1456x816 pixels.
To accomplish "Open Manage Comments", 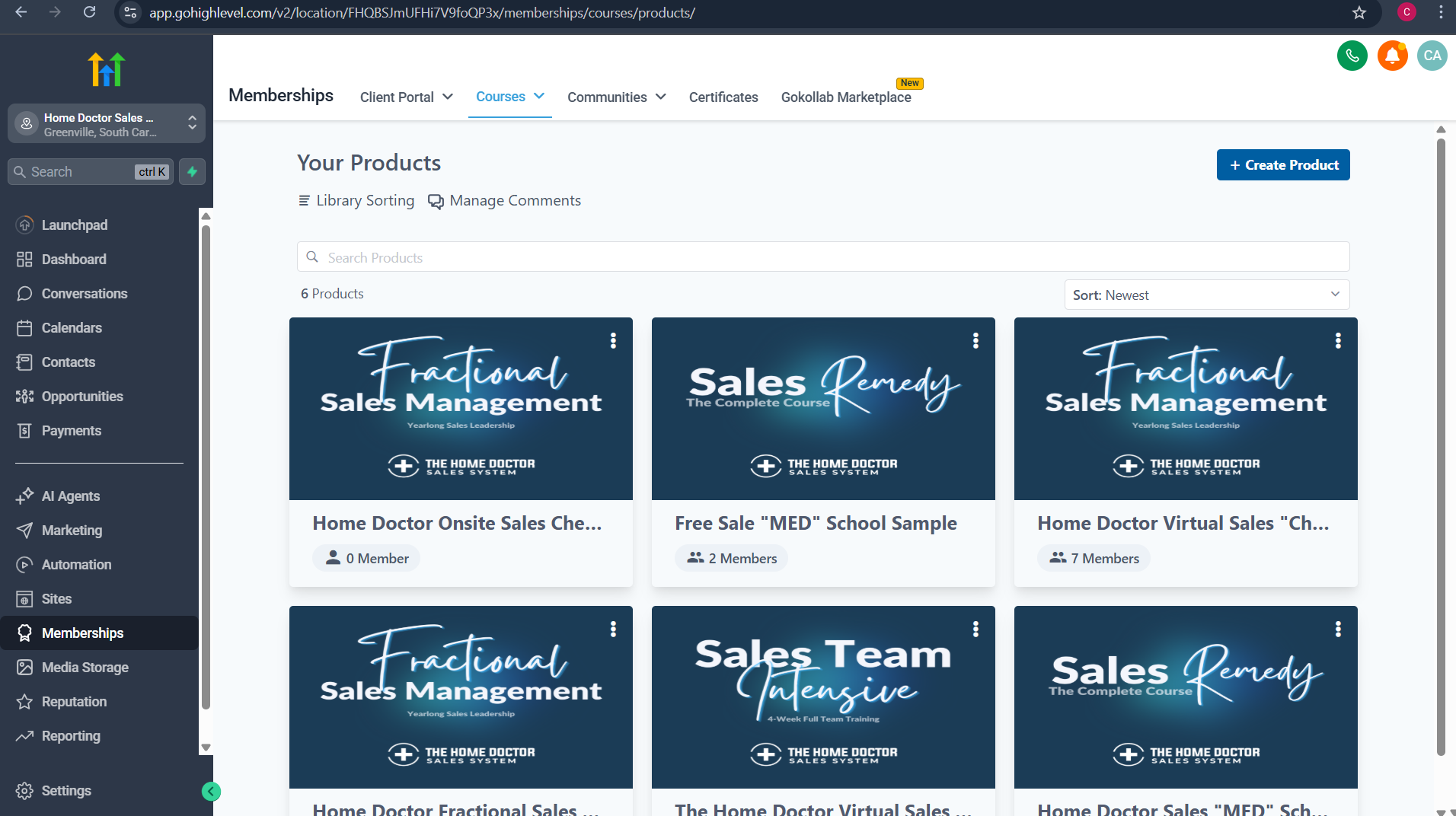I will click(x=504, y=201).
